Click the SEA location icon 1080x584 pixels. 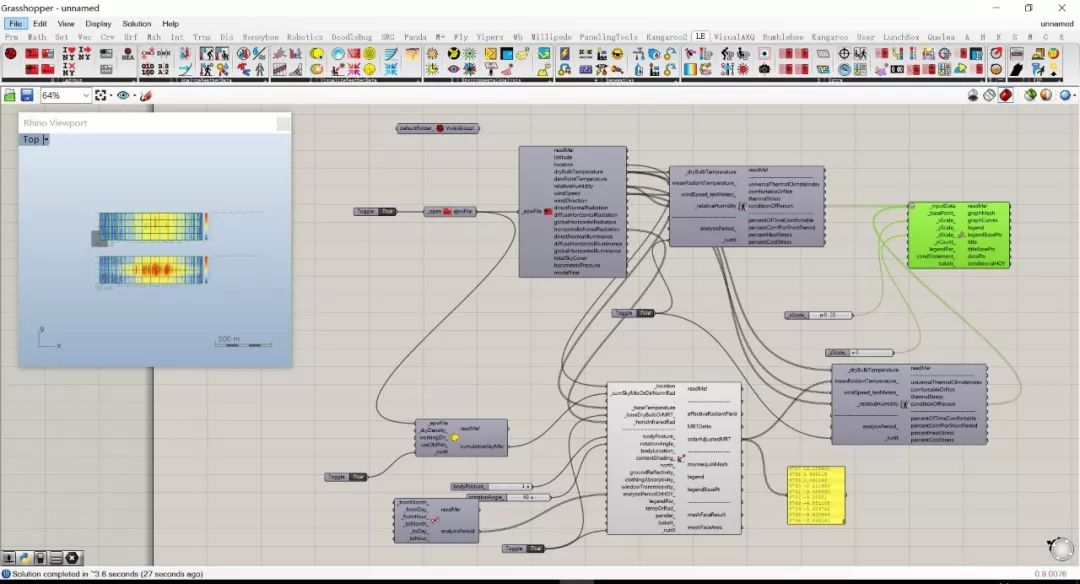pos(127,54)
